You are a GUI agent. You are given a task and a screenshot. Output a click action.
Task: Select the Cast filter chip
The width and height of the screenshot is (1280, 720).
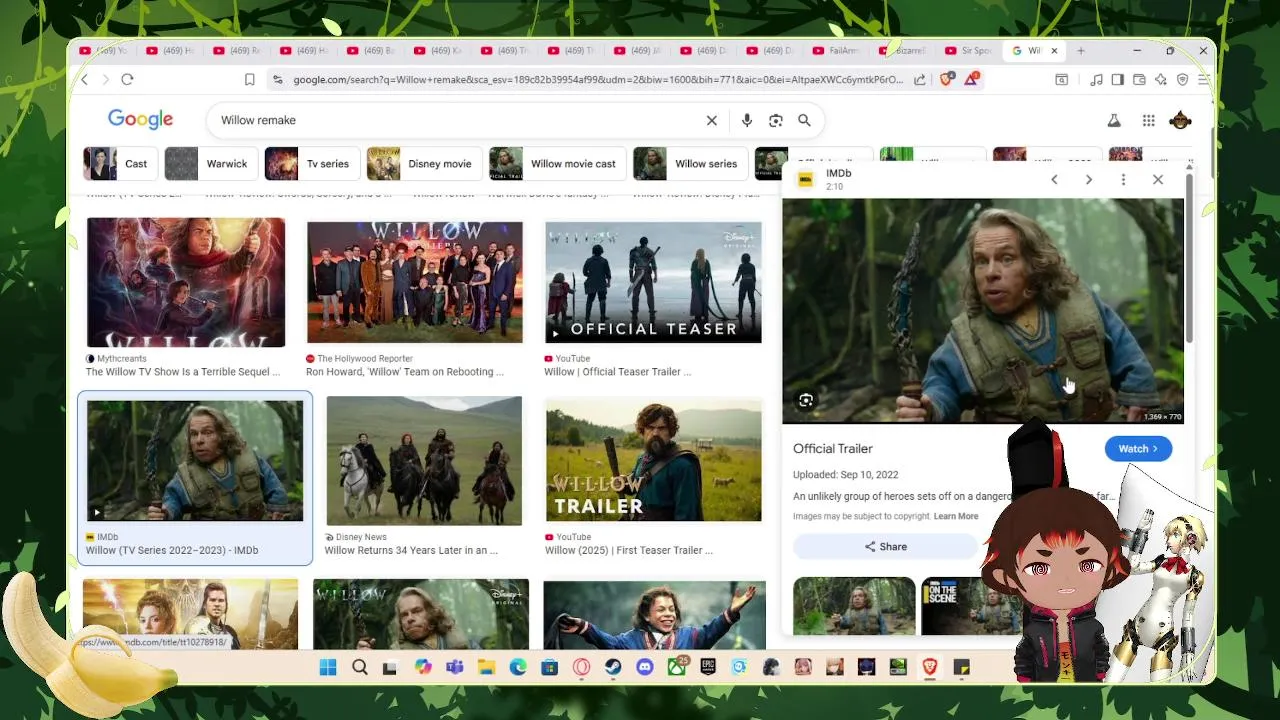pyautogui.click(x=118, y=164)
